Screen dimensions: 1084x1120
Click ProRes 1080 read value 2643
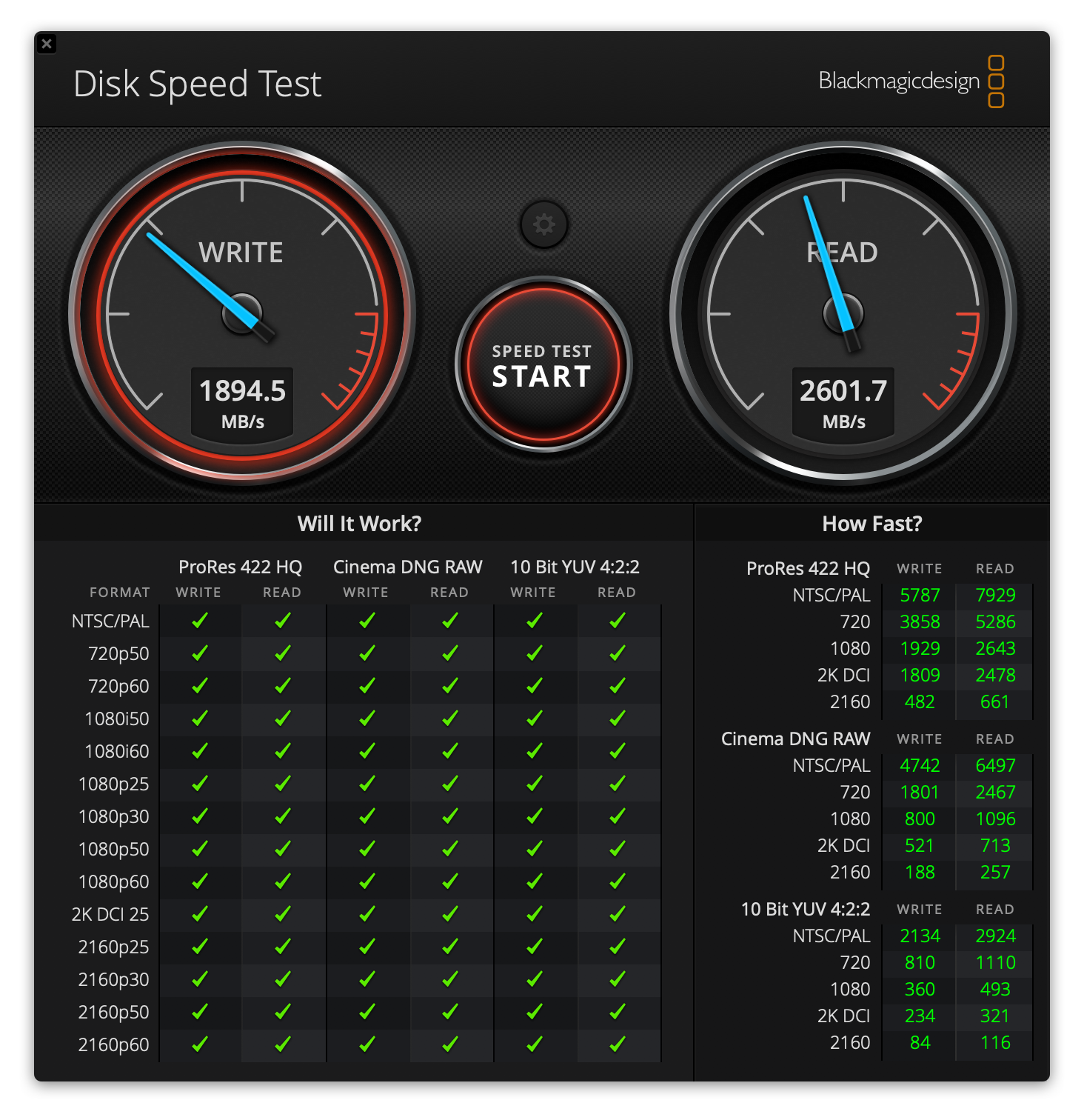click(995, 648)
